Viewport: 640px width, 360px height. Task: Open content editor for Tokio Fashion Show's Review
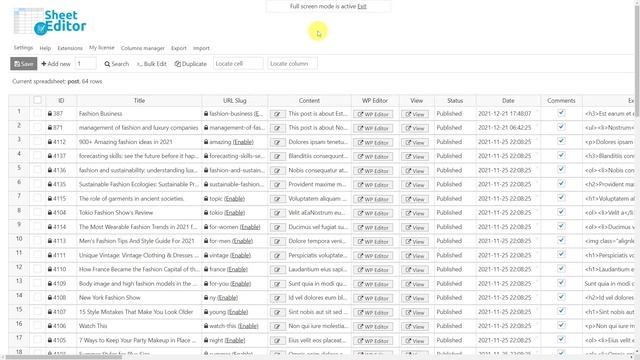[x=277, y=213]
